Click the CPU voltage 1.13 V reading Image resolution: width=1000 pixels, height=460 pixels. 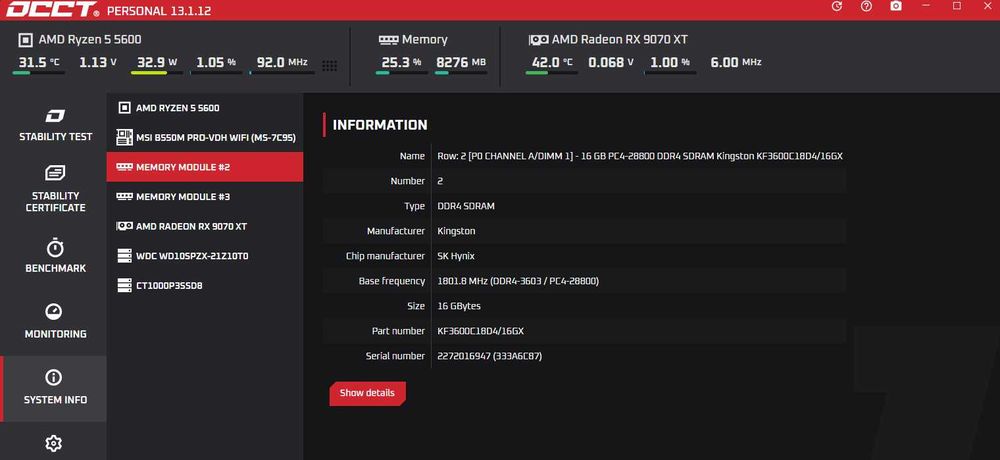coord(98,63)
